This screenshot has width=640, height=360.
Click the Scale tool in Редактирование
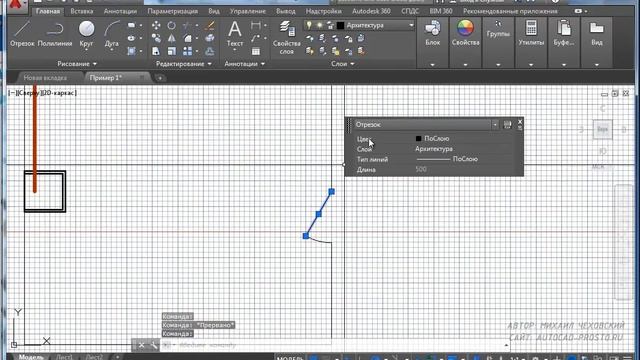pyautogui.click(x=171, y=51)
